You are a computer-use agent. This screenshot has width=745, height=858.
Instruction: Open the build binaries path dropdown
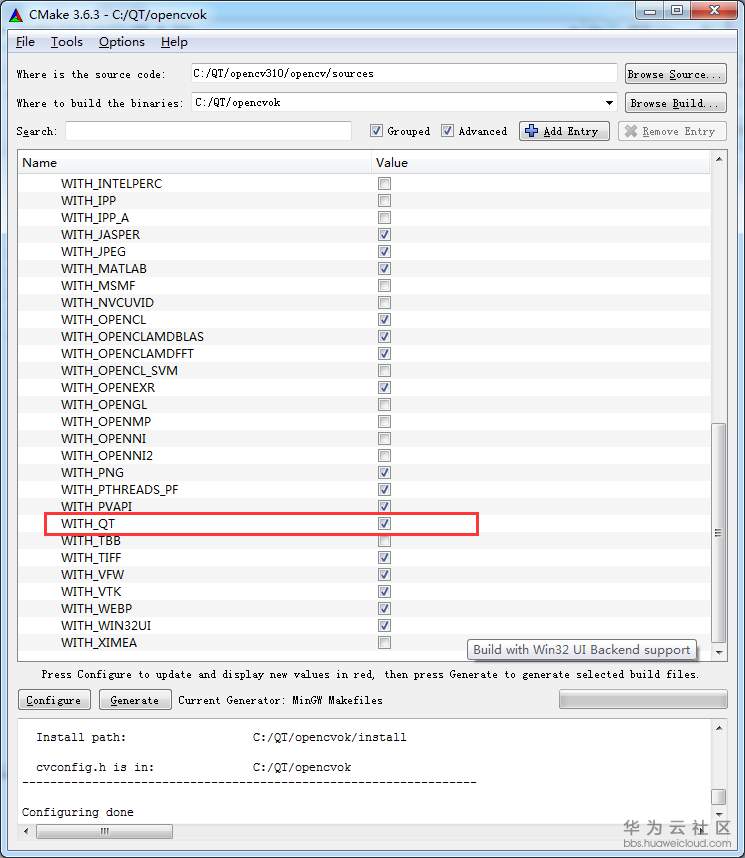pyautogui.click(x=609, y=103)
